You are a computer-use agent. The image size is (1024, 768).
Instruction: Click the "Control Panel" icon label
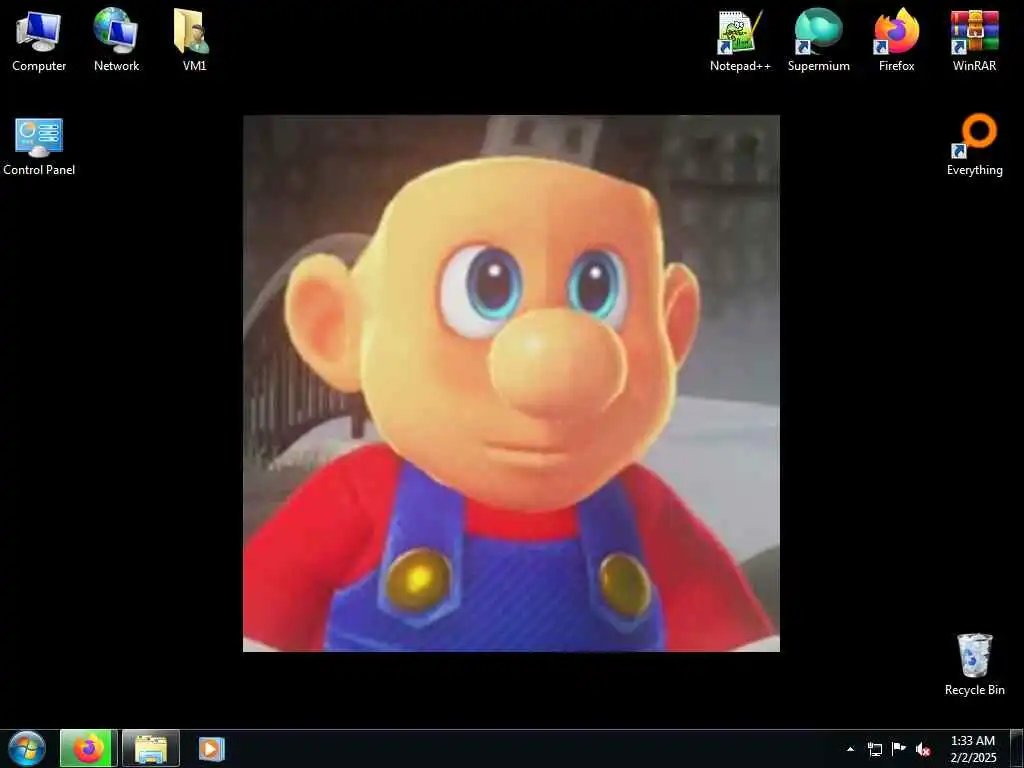[39, 170]
